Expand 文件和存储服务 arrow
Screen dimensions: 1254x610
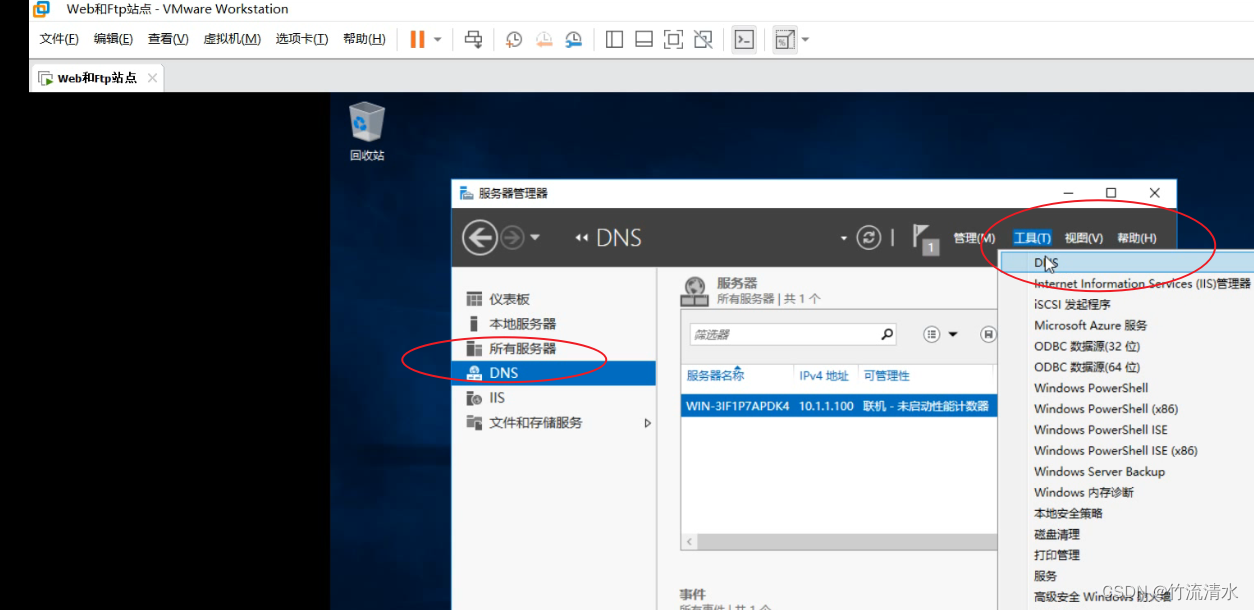coord(647,423)
